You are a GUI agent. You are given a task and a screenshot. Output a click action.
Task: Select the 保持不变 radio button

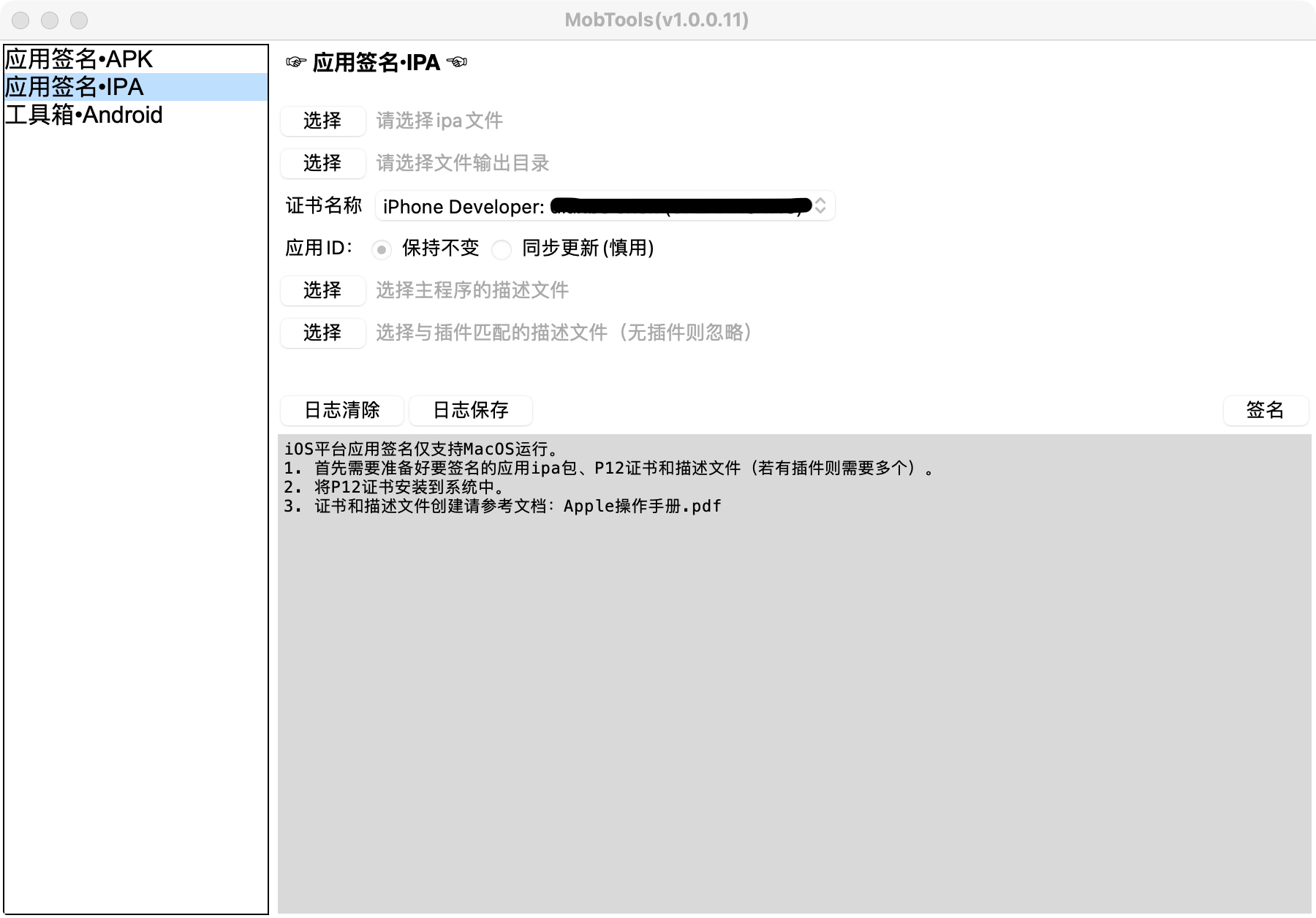tap(381, 249)
